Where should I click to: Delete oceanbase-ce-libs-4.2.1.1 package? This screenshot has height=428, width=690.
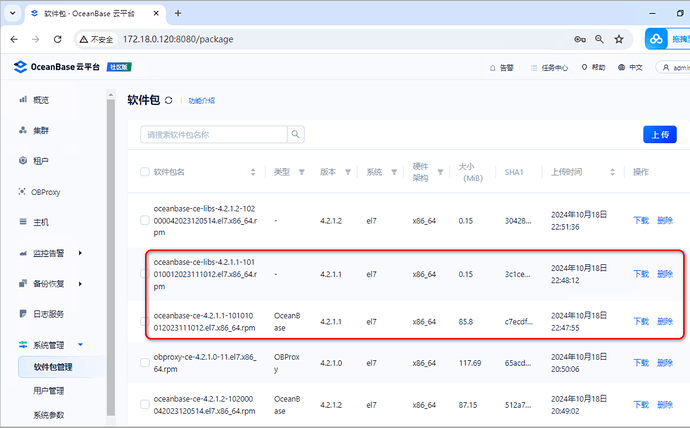click(665, 274)
